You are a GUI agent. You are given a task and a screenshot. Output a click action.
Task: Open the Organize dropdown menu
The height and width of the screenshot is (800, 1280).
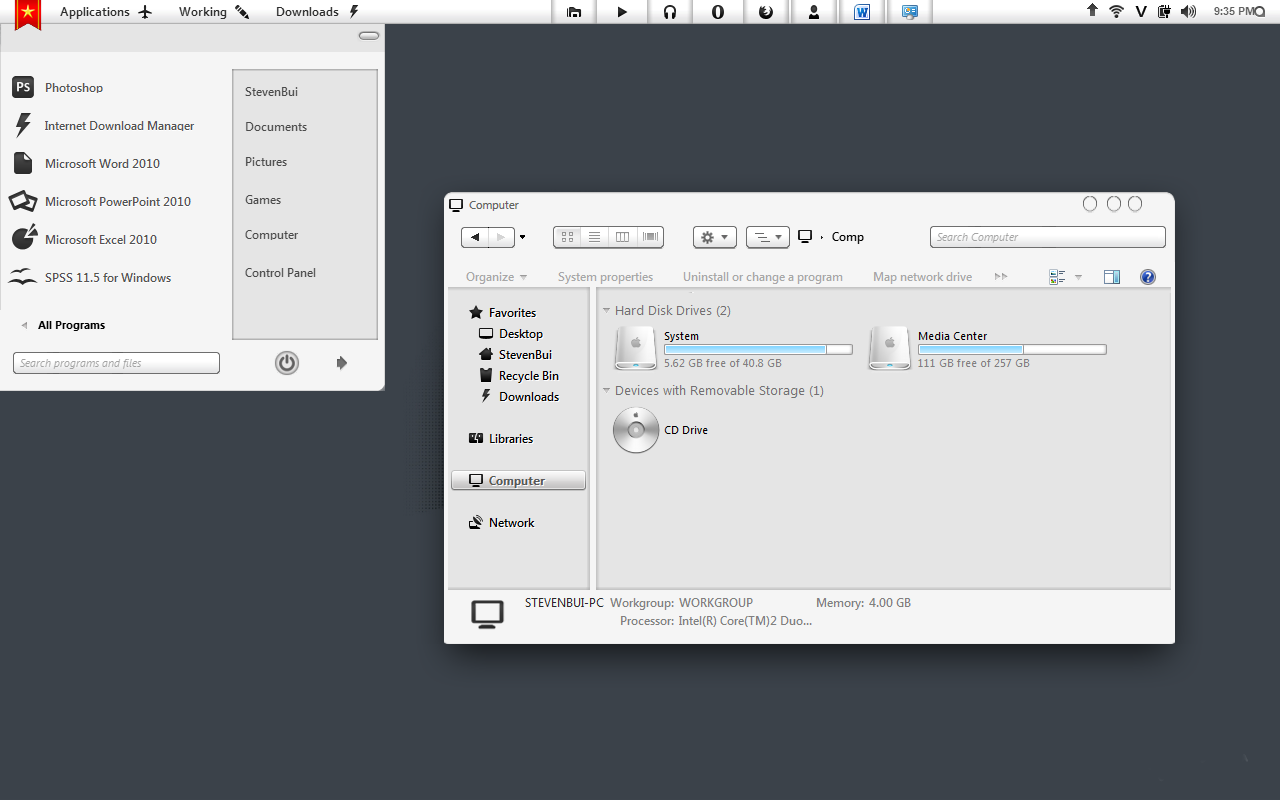496,277
